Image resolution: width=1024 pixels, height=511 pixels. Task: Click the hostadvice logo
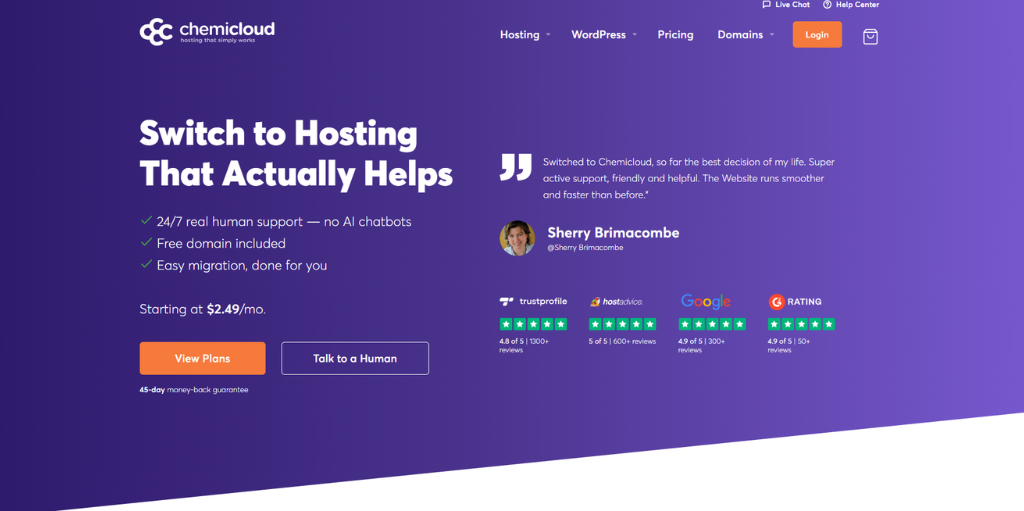tap(616, 301)
